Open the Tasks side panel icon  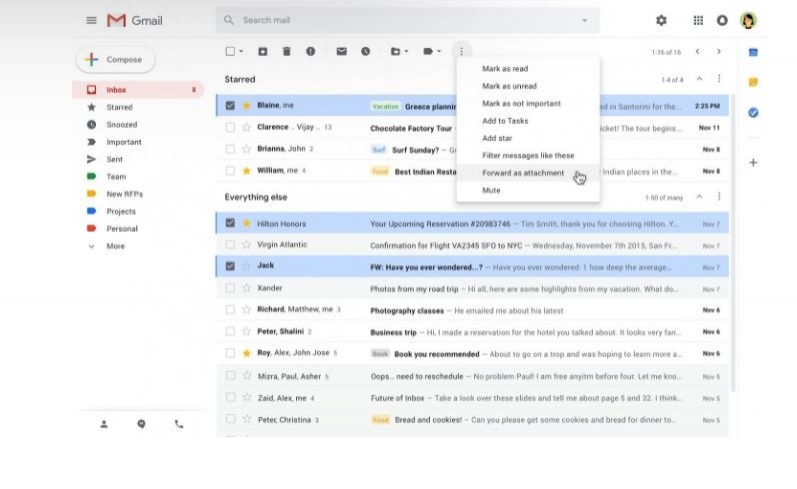pos(753,112)
